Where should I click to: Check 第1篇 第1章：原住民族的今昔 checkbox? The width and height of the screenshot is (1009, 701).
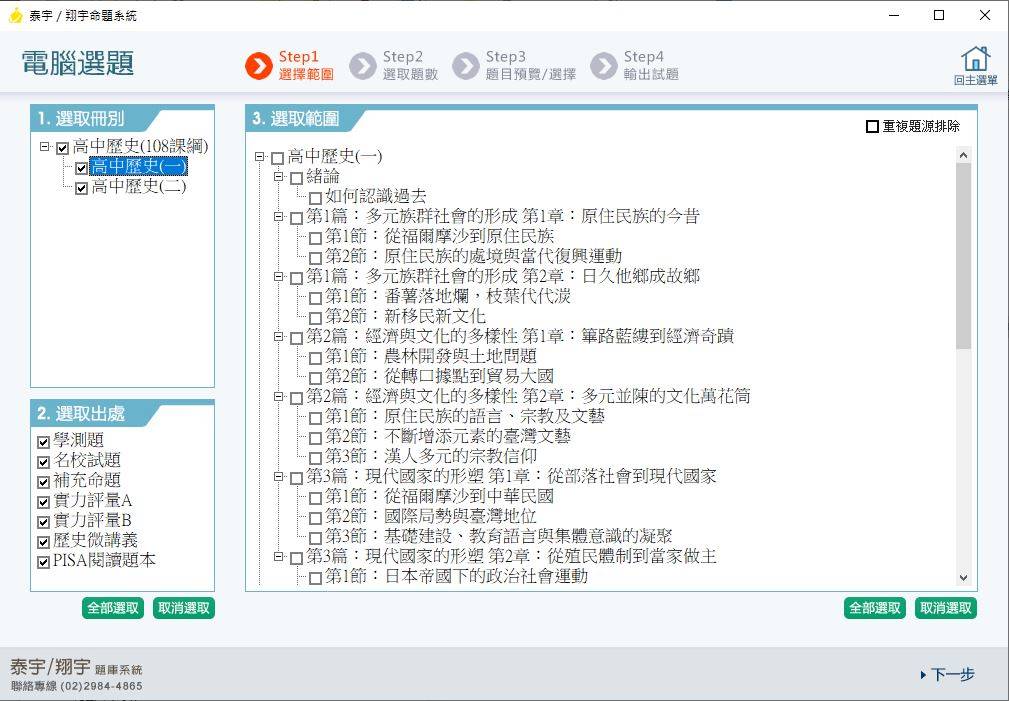pyautogui.click(x=296, y=218)
